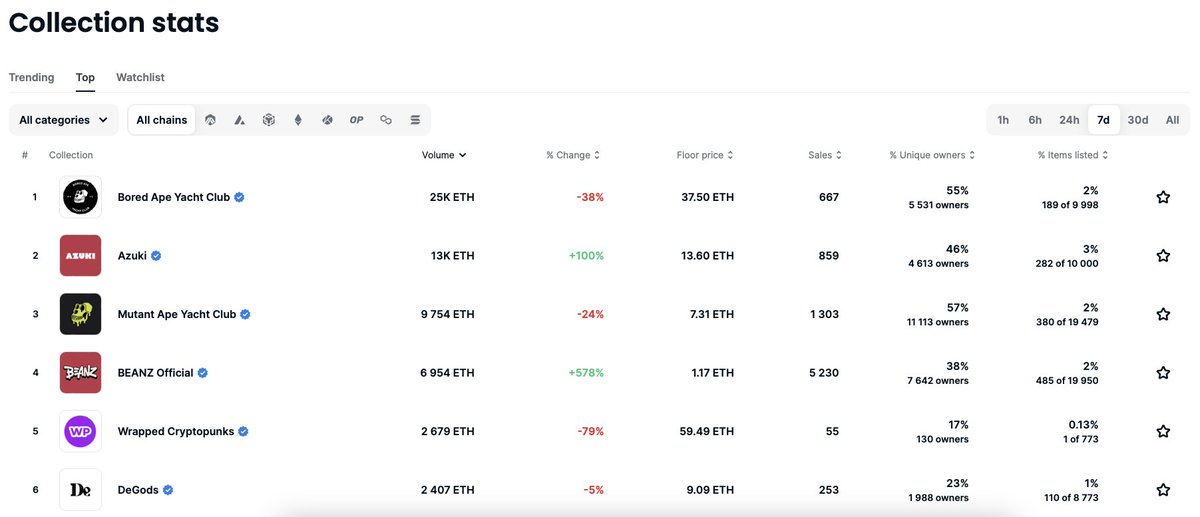Open BEANZ Official collection link
The height and width of the screenshot is (517, 1200).
coord(155,373)
